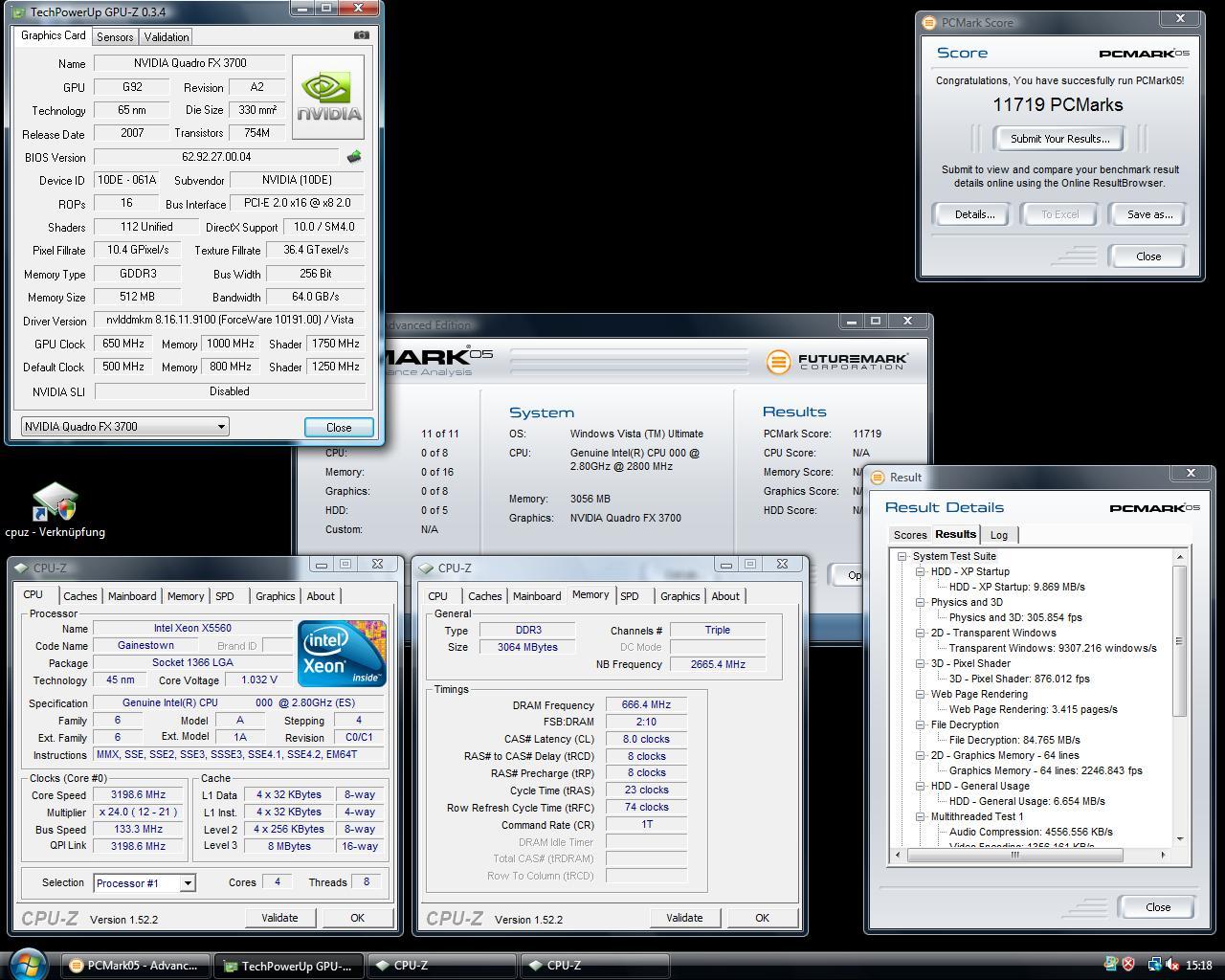Click Save as... in PCMark Score
This screenshot has width=1225, height=980.
(1149, 214)
